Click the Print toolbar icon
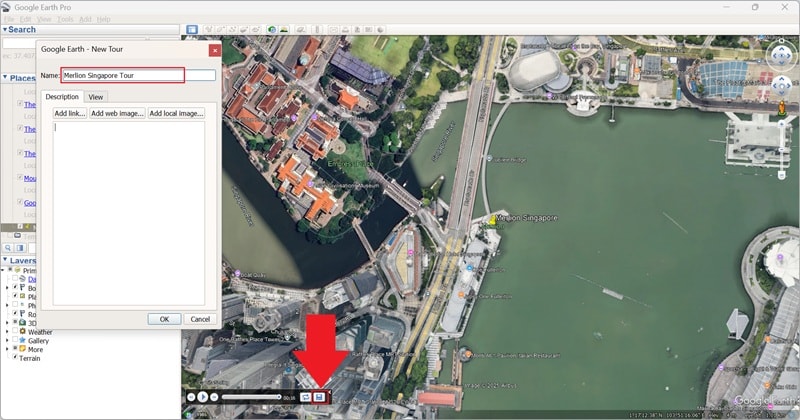The image size is (800, 420). click(x=345, y=30)
